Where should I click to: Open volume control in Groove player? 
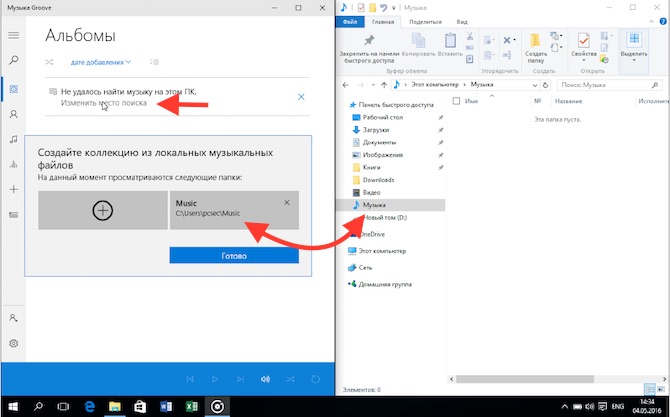[x=265, y=379]
